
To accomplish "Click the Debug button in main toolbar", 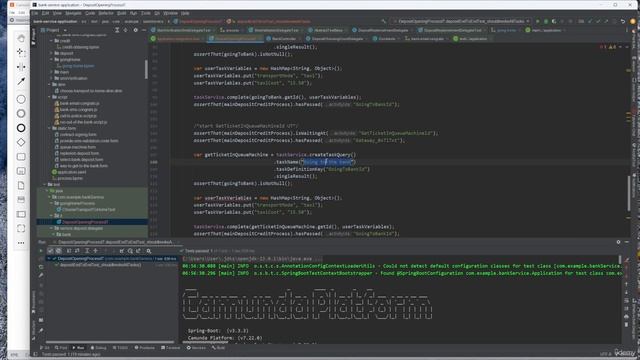I will (x=546, y=21).
